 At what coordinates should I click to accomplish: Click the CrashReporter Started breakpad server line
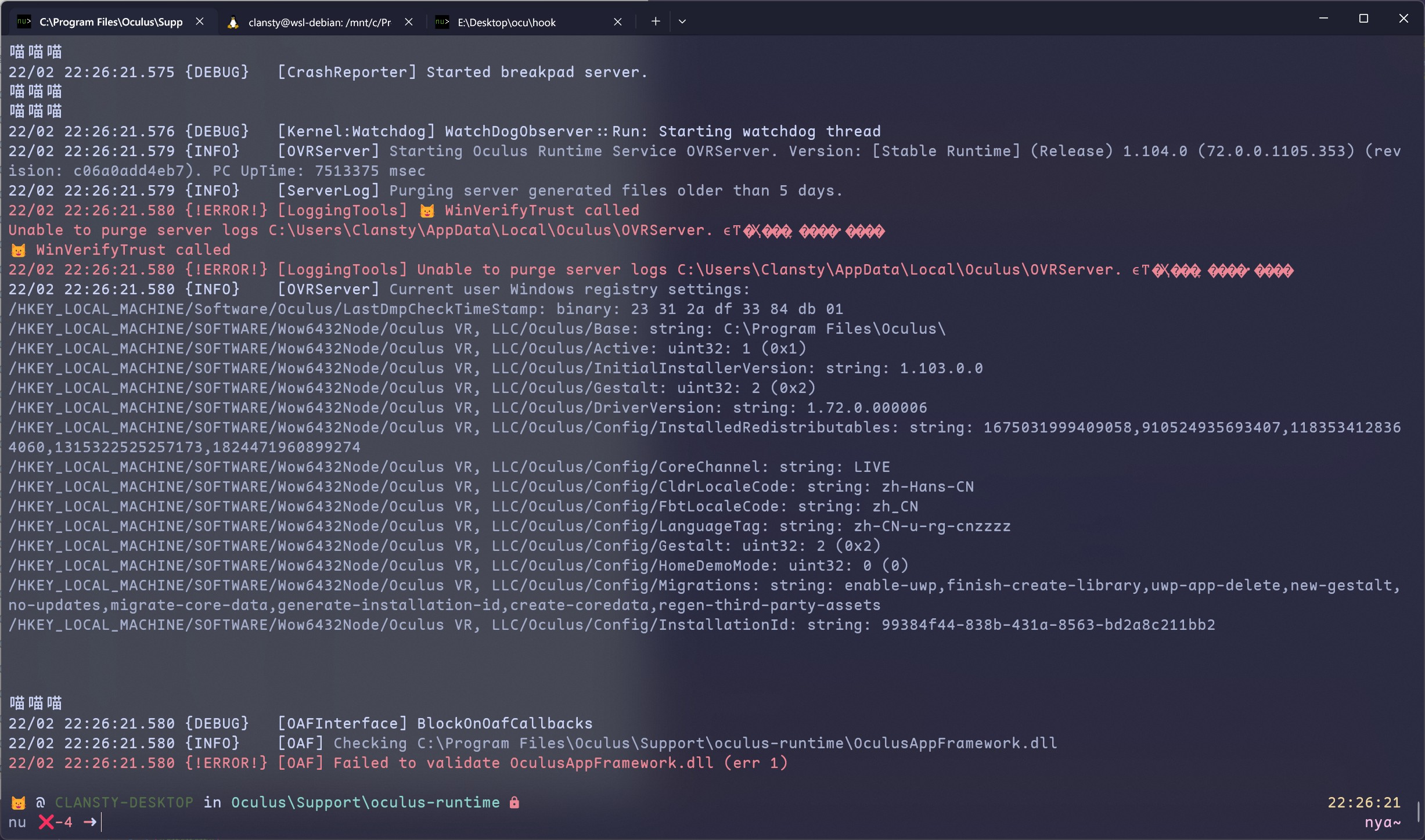point(328,72)
